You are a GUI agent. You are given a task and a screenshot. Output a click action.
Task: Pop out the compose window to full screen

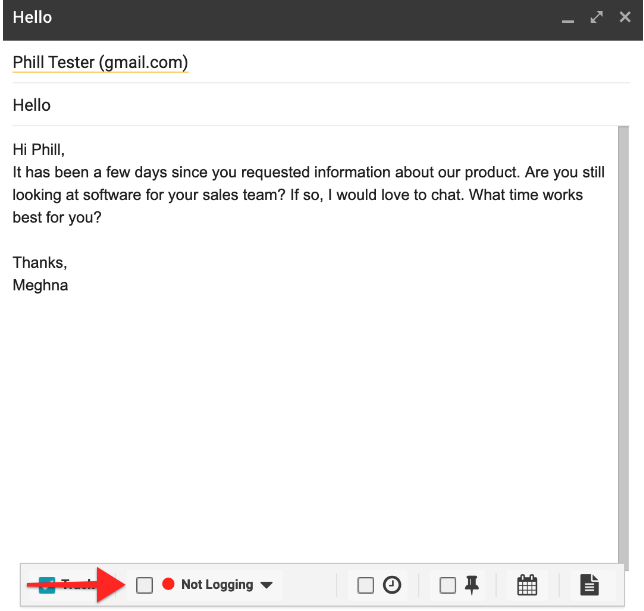click(x=596, y=17)
